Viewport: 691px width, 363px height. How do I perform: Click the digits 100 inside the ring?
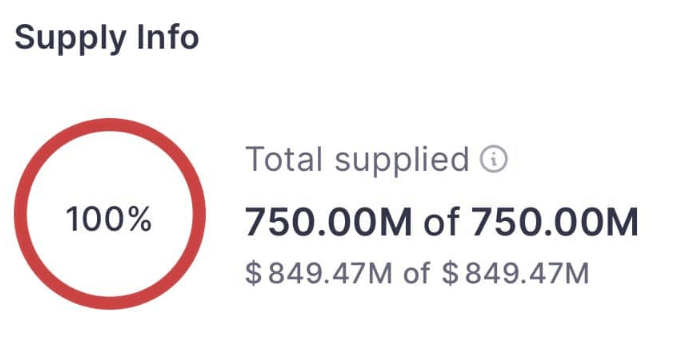[97, 219]
